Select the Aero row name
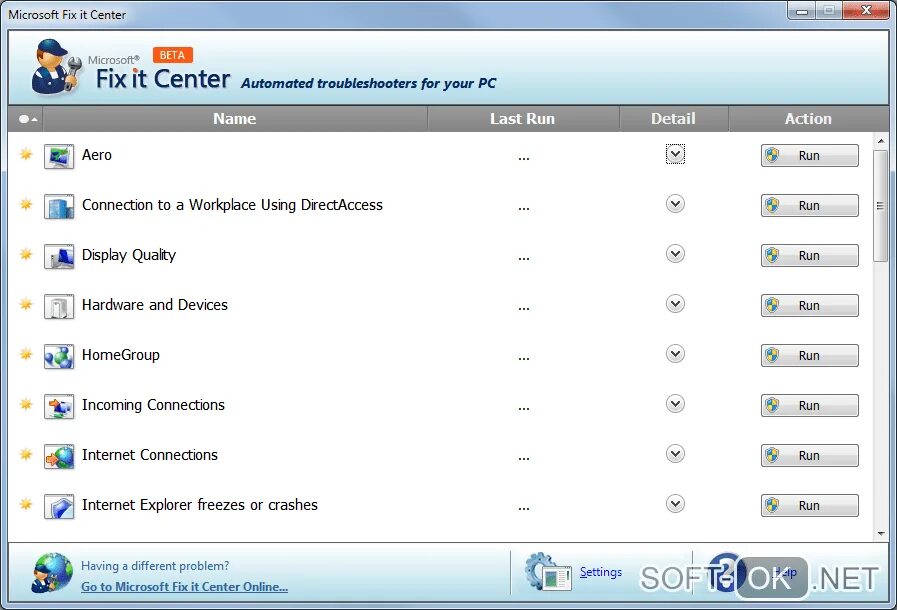This screenshot has height=610, width=897. pos(97,155)
